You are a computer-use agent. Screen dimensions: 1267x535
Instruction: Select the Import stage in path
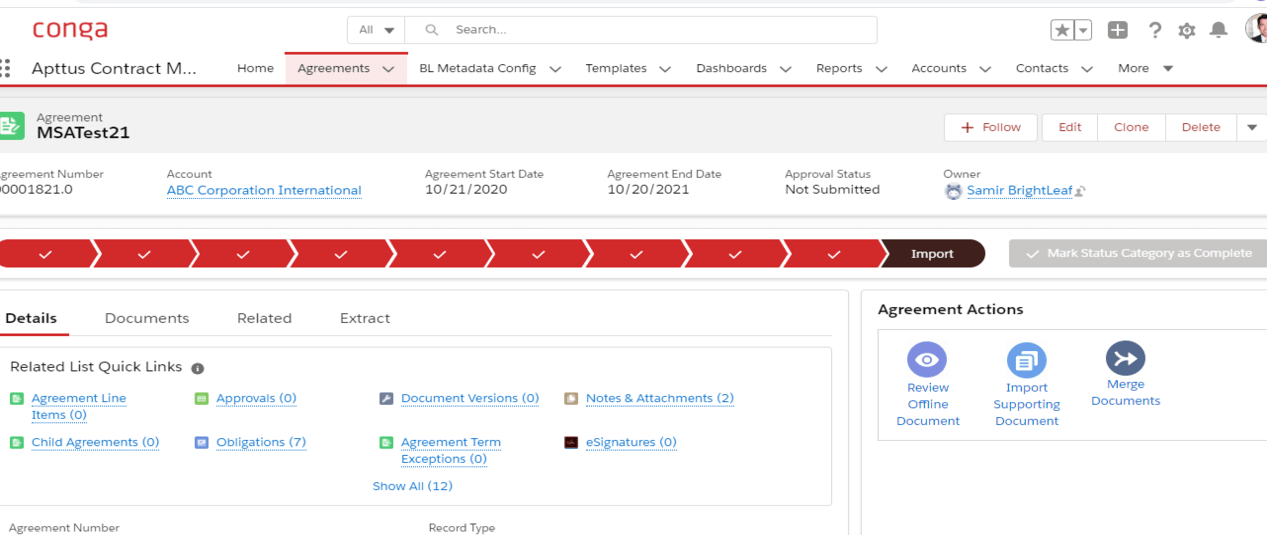(x=932, y=254)
